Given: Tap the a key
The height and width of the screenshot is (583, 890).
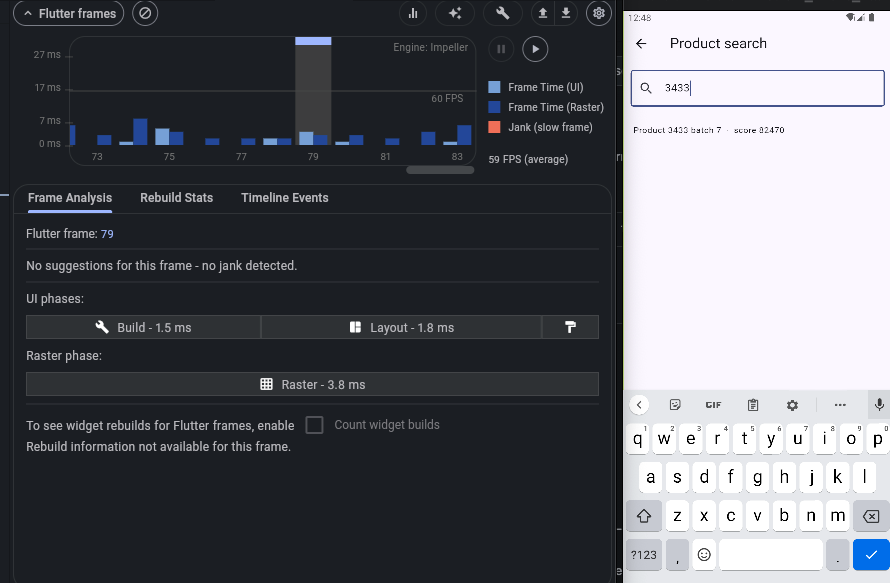Looking at the screenshot, I should 650,477.
